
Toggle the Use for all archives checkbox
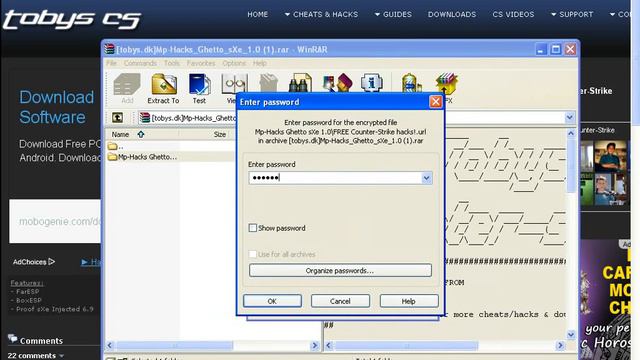(253, 254)
